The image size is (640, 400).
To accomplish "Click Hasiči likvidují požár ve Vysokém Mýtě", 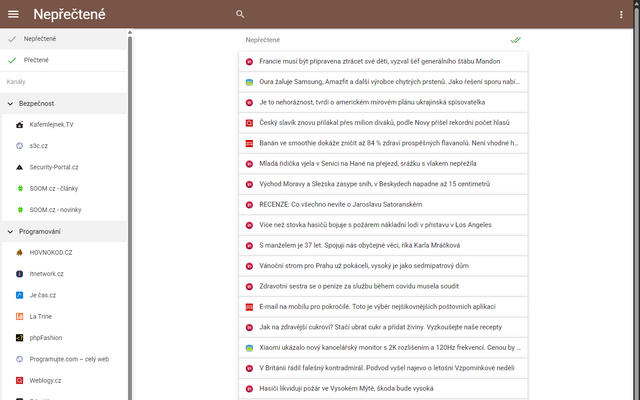I will 346,388.
